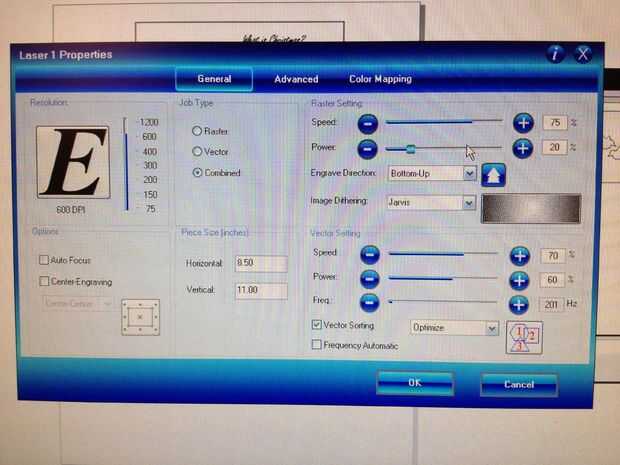Decrease vector speed with minus button
Viewport: 620px width, 465px height.
click(x=370, y=255)
